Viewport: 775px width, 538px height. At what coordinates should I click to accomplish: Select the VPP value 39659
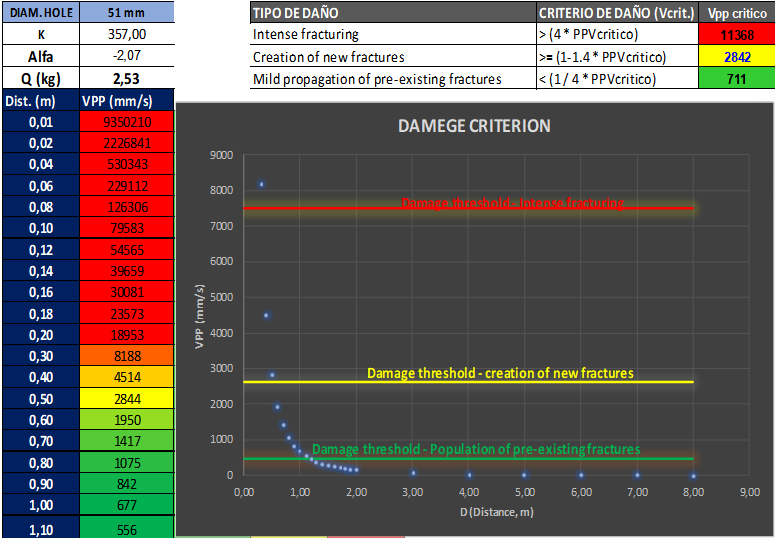pyautogui.click(x=127, y=271)
